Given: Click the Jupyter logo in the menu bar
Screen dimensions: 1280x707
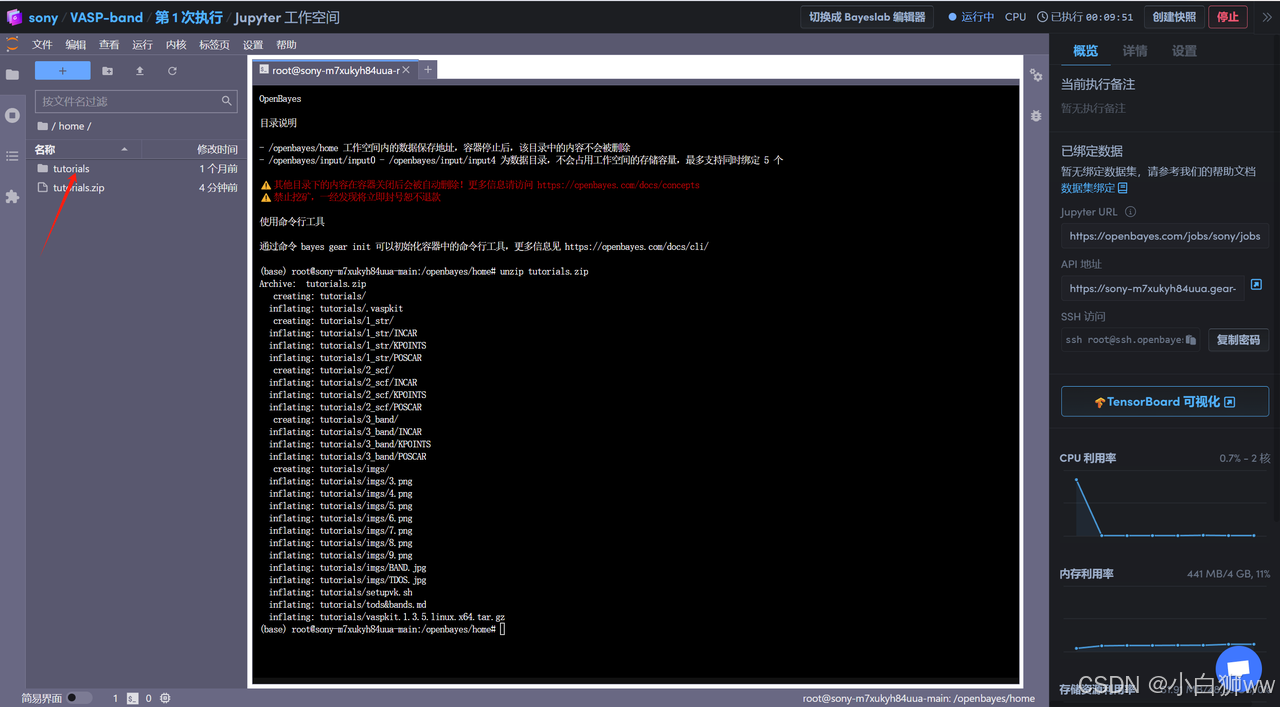Looking at the screenshot, I should [x=12, y=44].
